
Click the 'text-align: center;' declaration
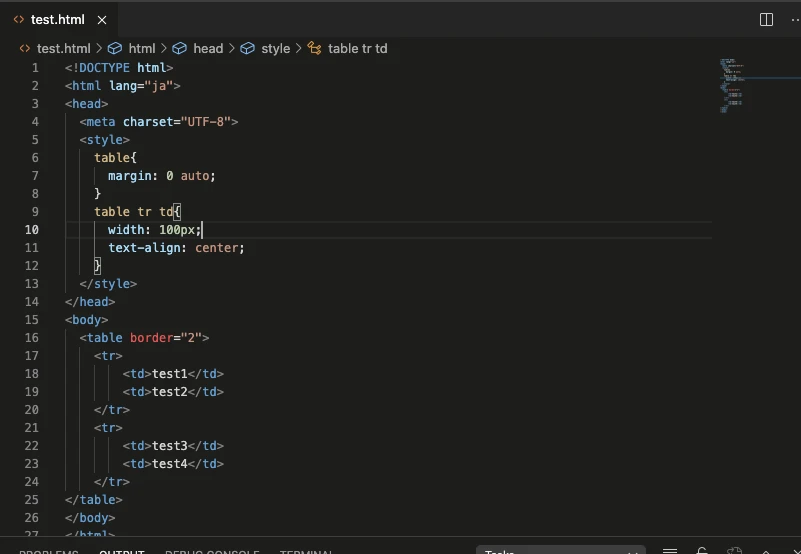tap(176, 248)
